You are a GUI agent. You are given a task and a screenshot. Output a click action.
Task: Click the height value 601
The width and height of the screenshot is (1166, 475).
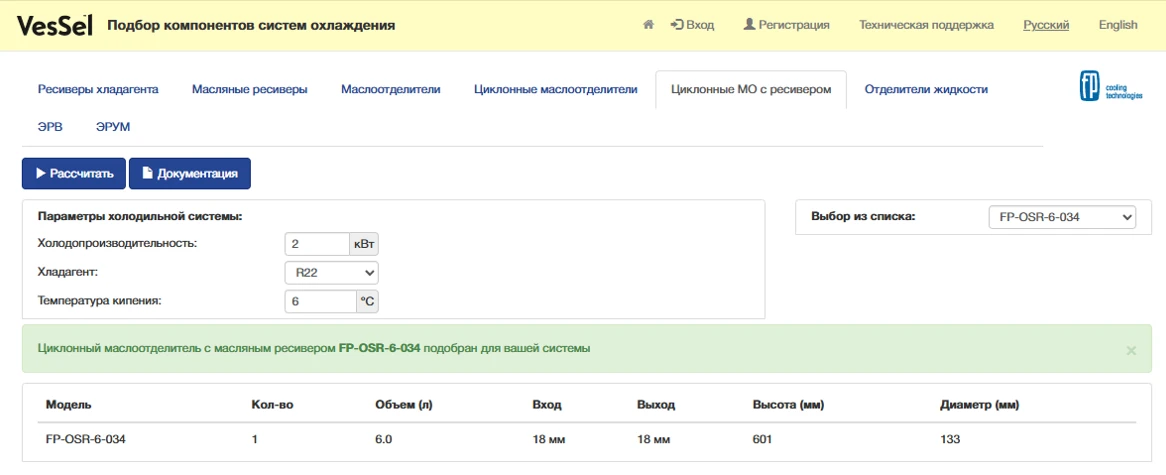pos(762,439)
